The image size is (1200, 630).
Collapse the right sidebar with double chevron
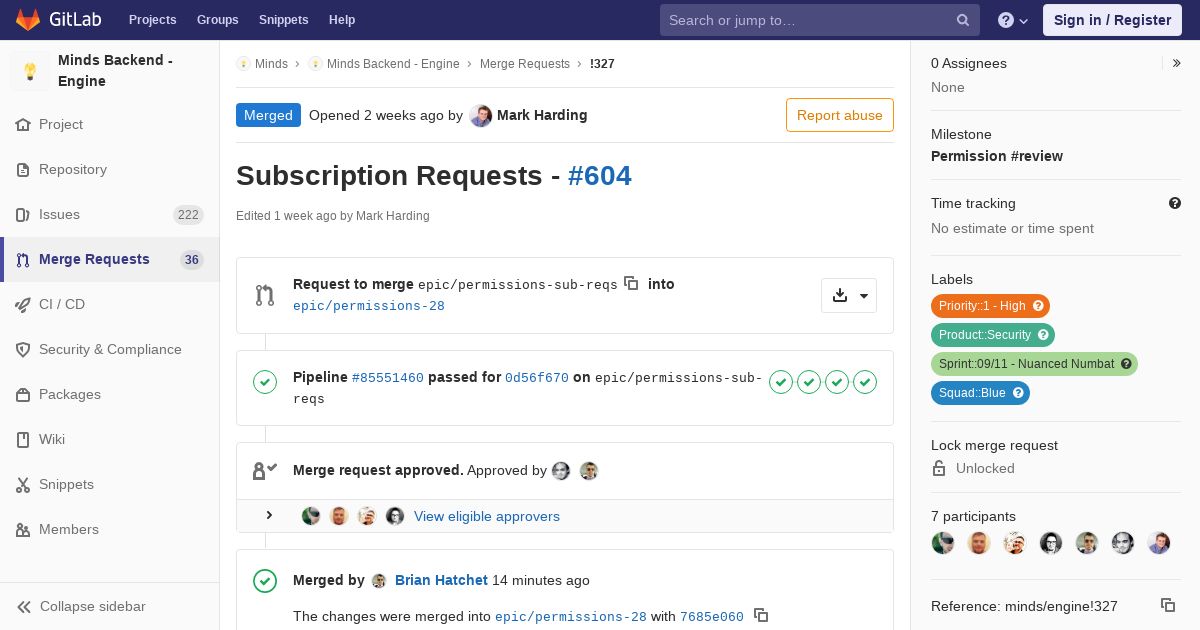pyautogui.click(x=1177, y=63)
